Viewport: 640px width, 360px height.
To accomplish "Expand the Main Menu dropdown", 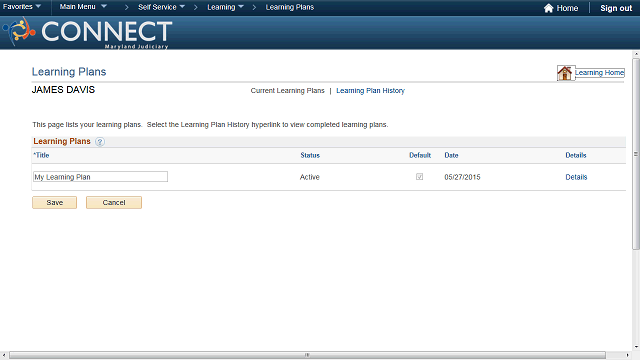I will tap(83, 7).
